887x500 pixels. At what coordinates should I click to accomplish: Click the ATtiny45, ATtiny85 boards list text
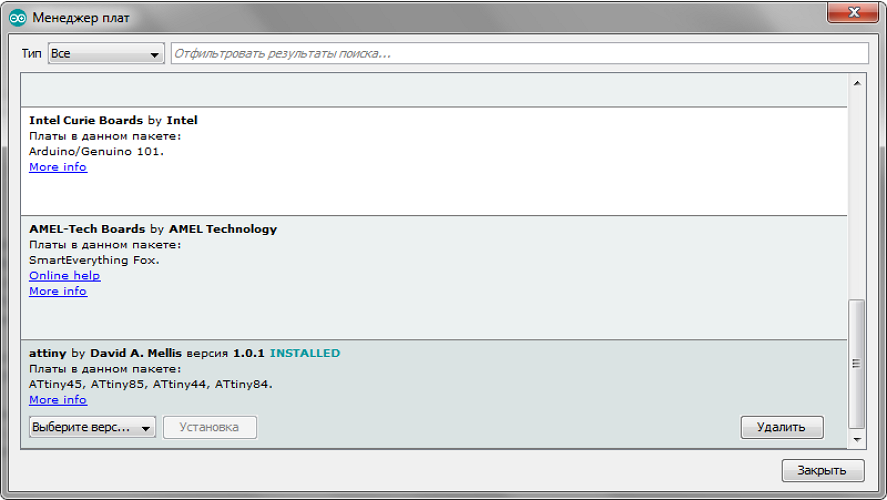pyautogui.click(x=150, y=384)
